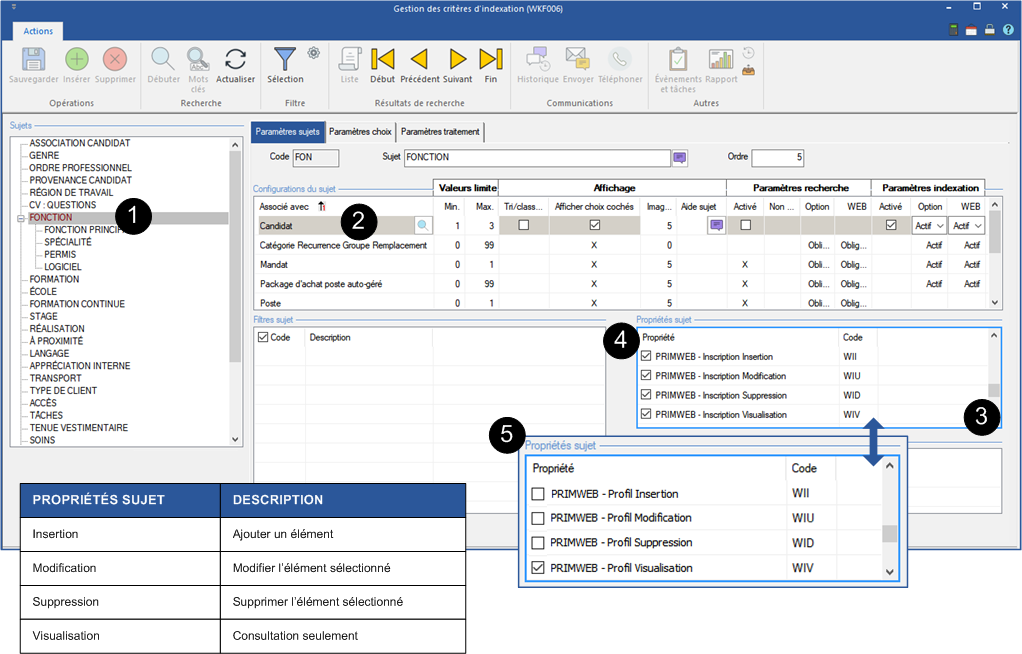Jump to the last record with Fin
Viewport: 1022px width, 654px height.
491,59
